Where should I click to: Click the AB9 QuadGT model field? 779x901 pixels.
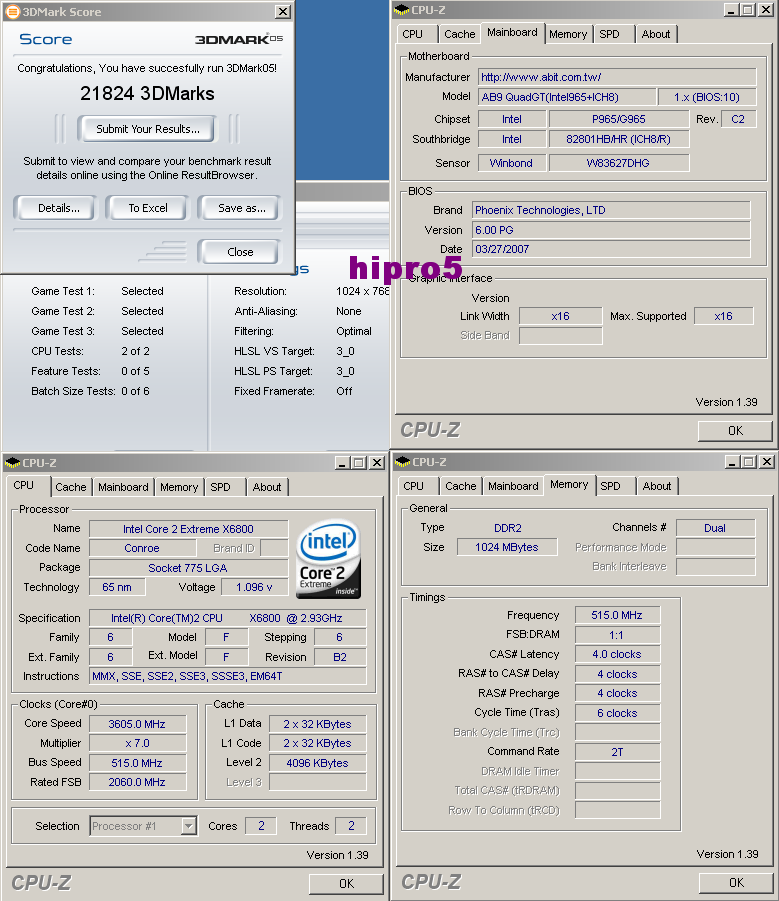(x=567, y=97)
